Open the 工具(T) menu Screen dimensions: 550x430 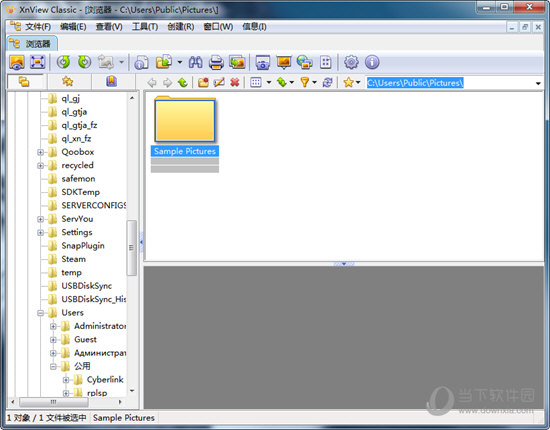coord(145,27)
